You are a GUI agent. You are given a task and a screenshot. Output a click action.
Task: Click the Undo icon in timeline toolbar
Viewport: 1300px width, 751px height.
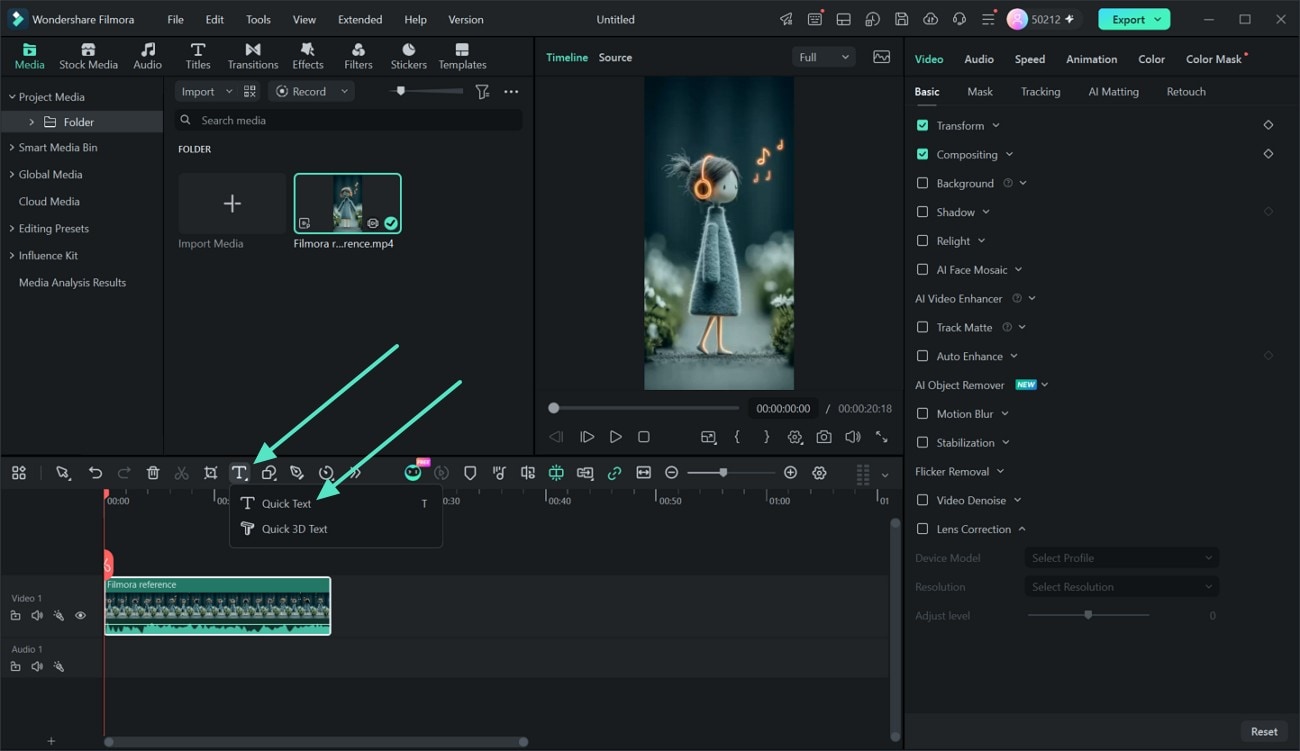tap(95, 473)
